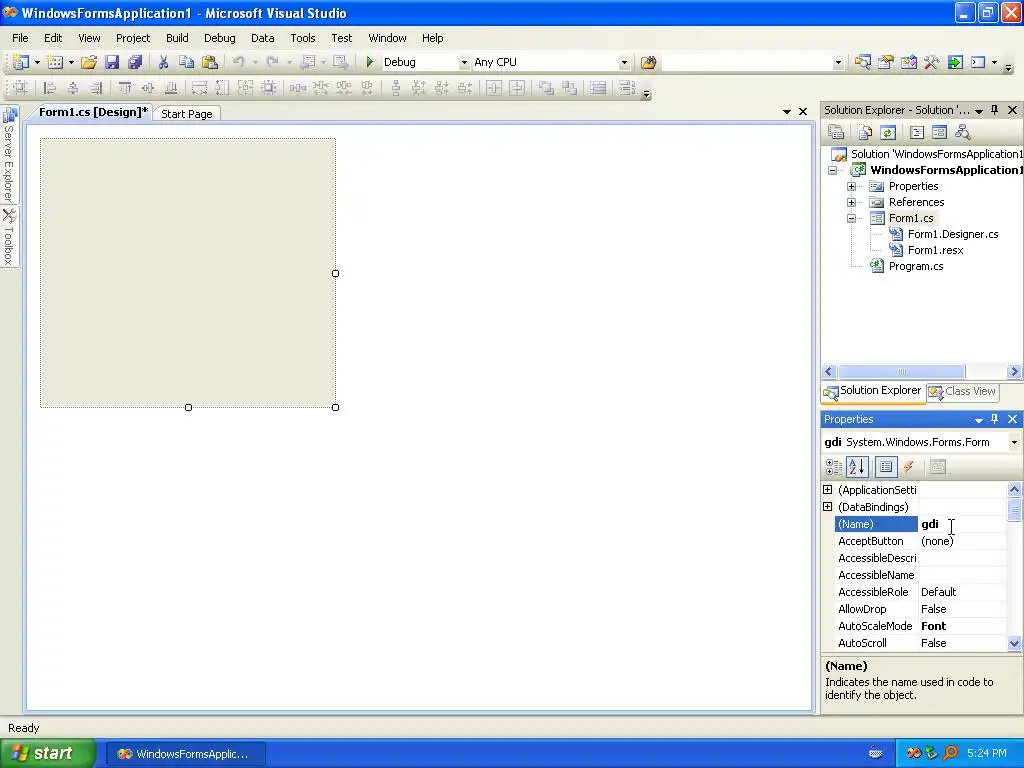Refresh the Solution Explorer
The image size is (1024, 768).
coord(888,133)
